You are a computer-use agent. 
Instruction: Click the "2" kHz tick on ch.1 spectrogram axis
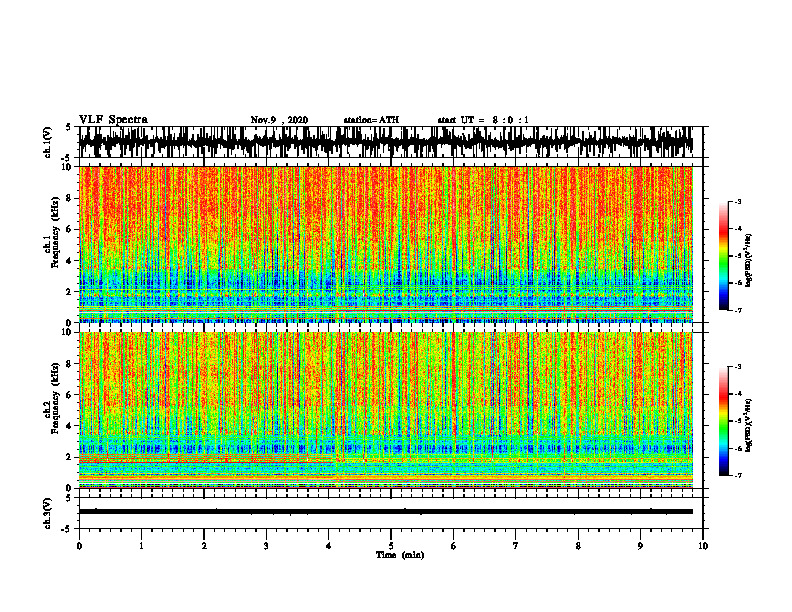click(x=69, y=292)
